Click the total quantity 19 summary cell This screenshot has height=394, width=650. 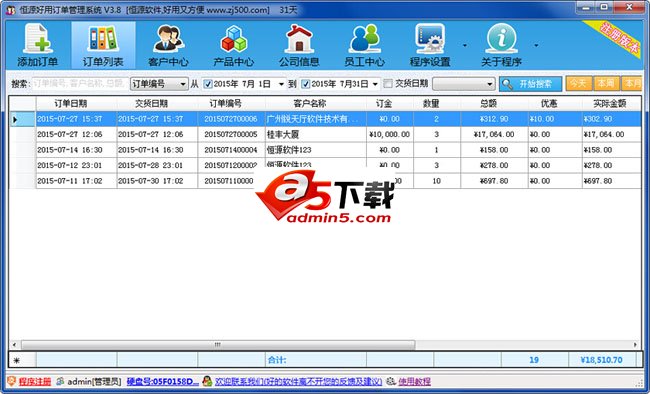tap(534, 360)
